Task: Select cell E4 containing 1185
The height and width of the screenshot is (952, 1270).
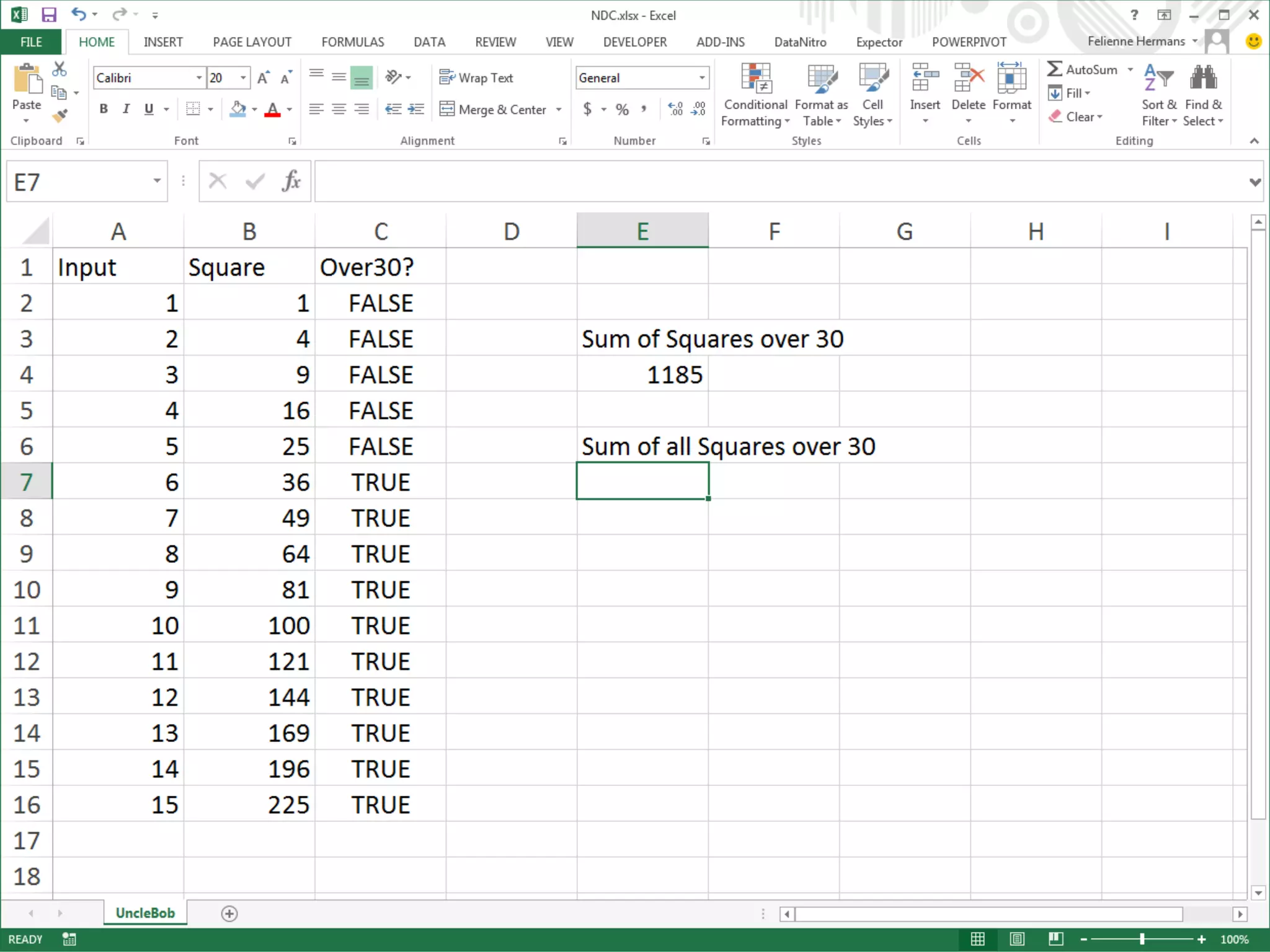Action: pos(642,375)
